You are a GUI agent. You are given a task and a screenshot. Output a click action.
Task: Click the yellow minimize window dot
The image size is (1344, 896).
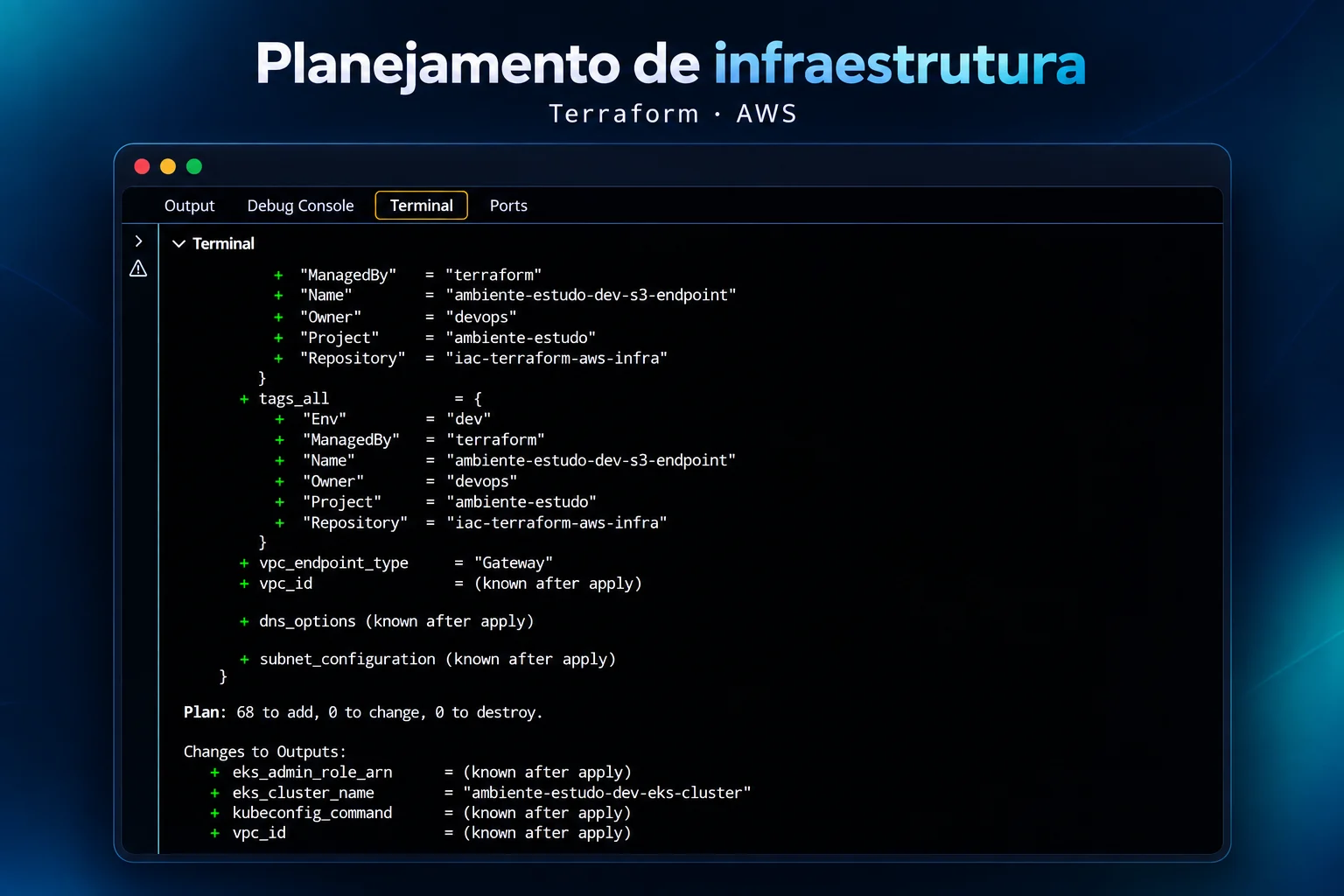click(x=168, y=166)
